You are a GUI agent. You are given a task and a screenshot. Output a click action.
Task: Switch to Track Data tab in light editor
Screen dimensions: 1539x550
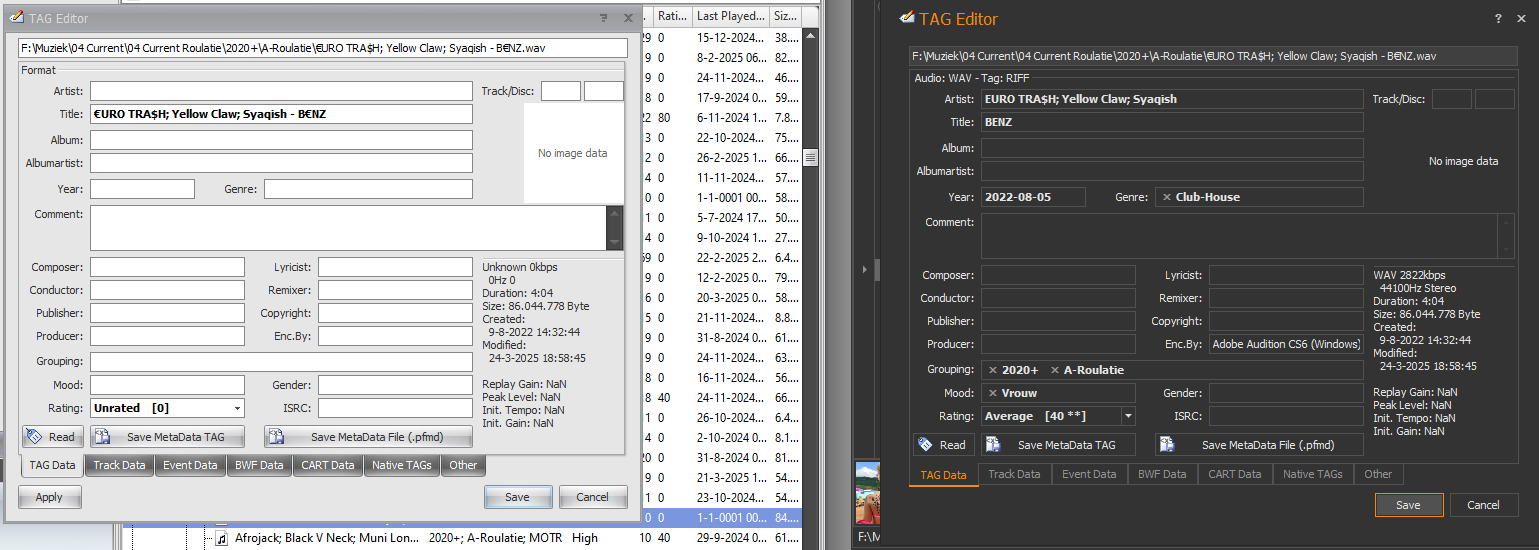[119, 465]
